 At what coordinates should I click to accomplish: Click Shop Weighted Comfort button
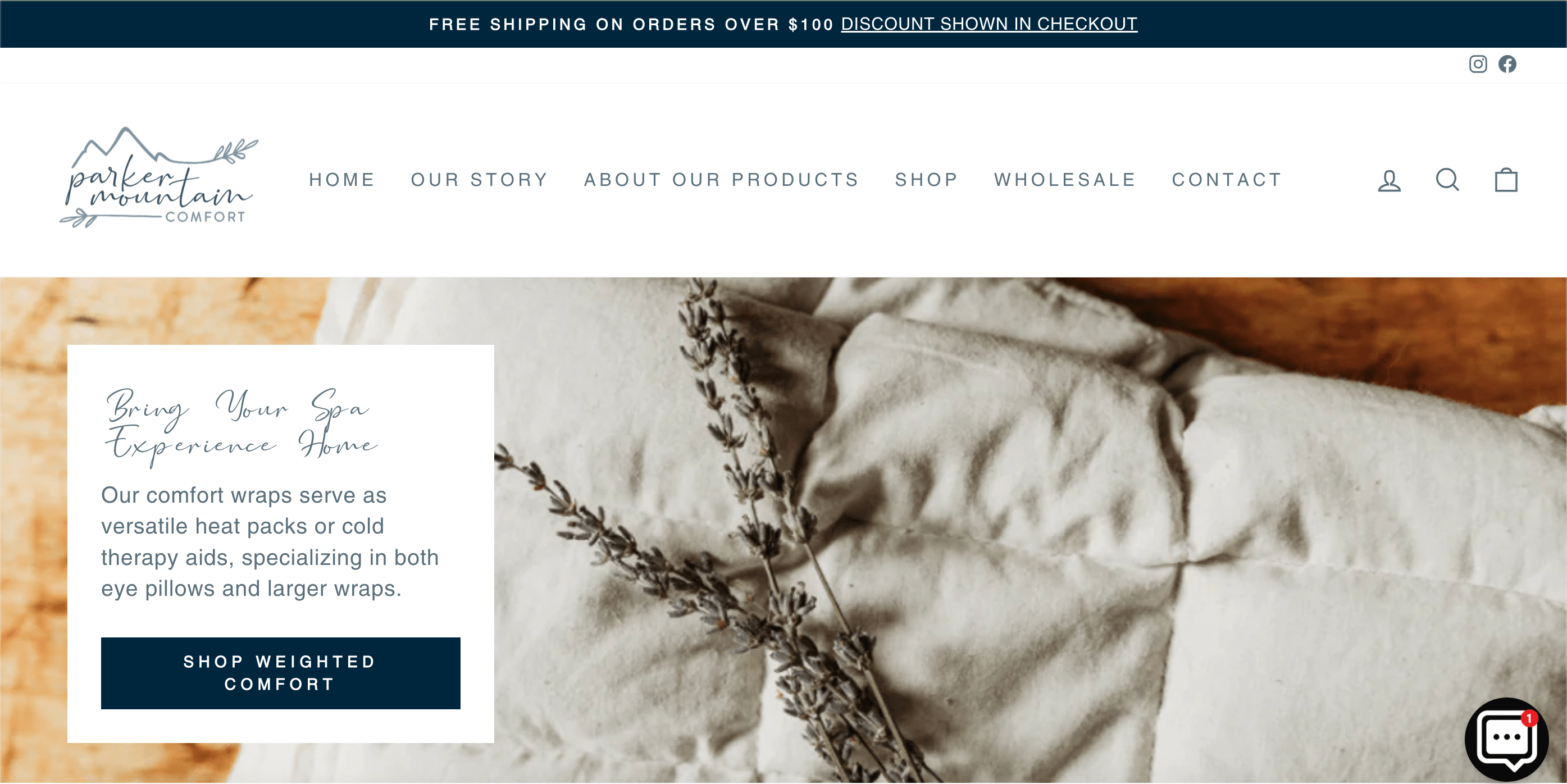(280, 673)
